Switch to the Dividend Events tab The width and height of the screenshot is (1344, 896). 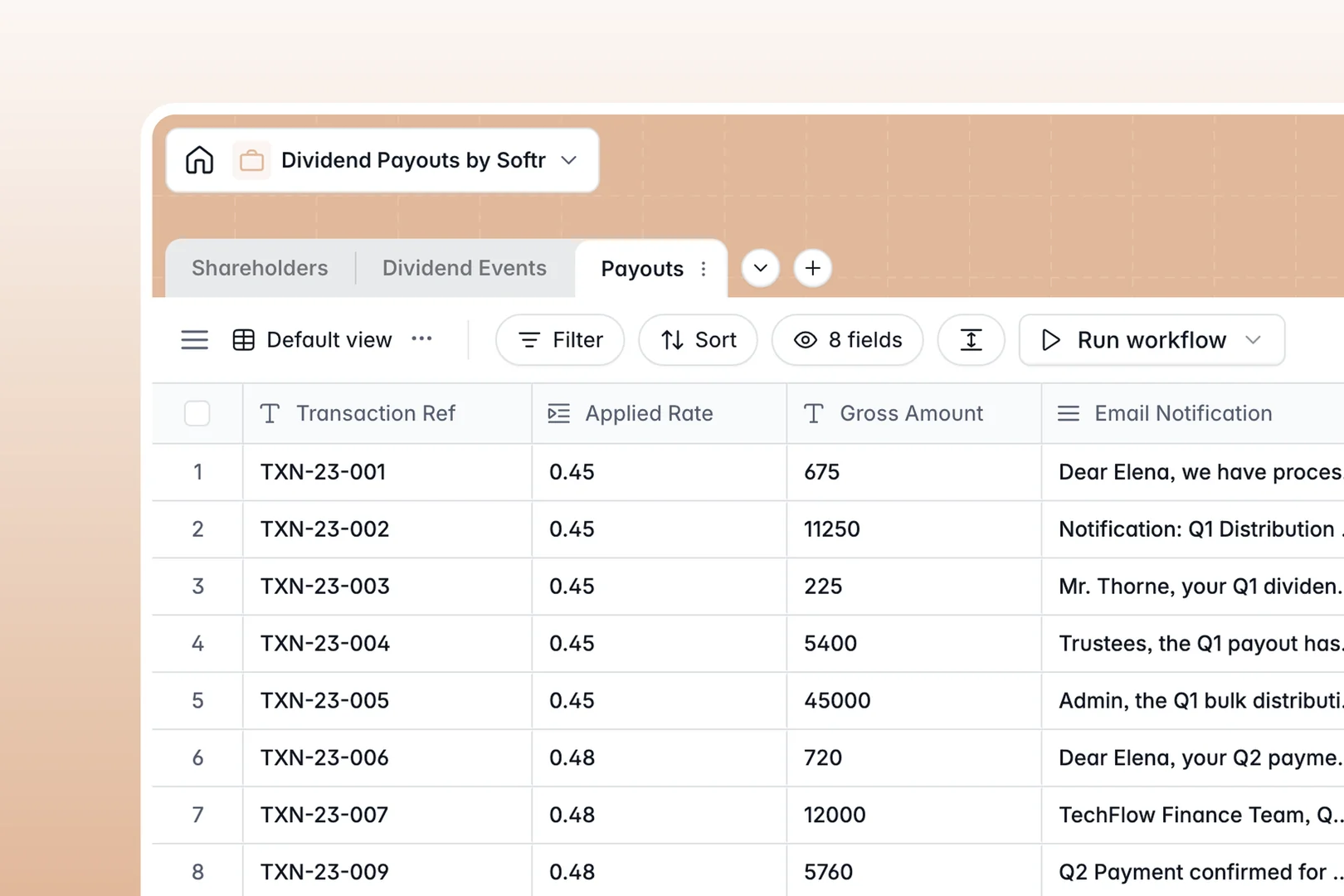(x=465, y=268)
